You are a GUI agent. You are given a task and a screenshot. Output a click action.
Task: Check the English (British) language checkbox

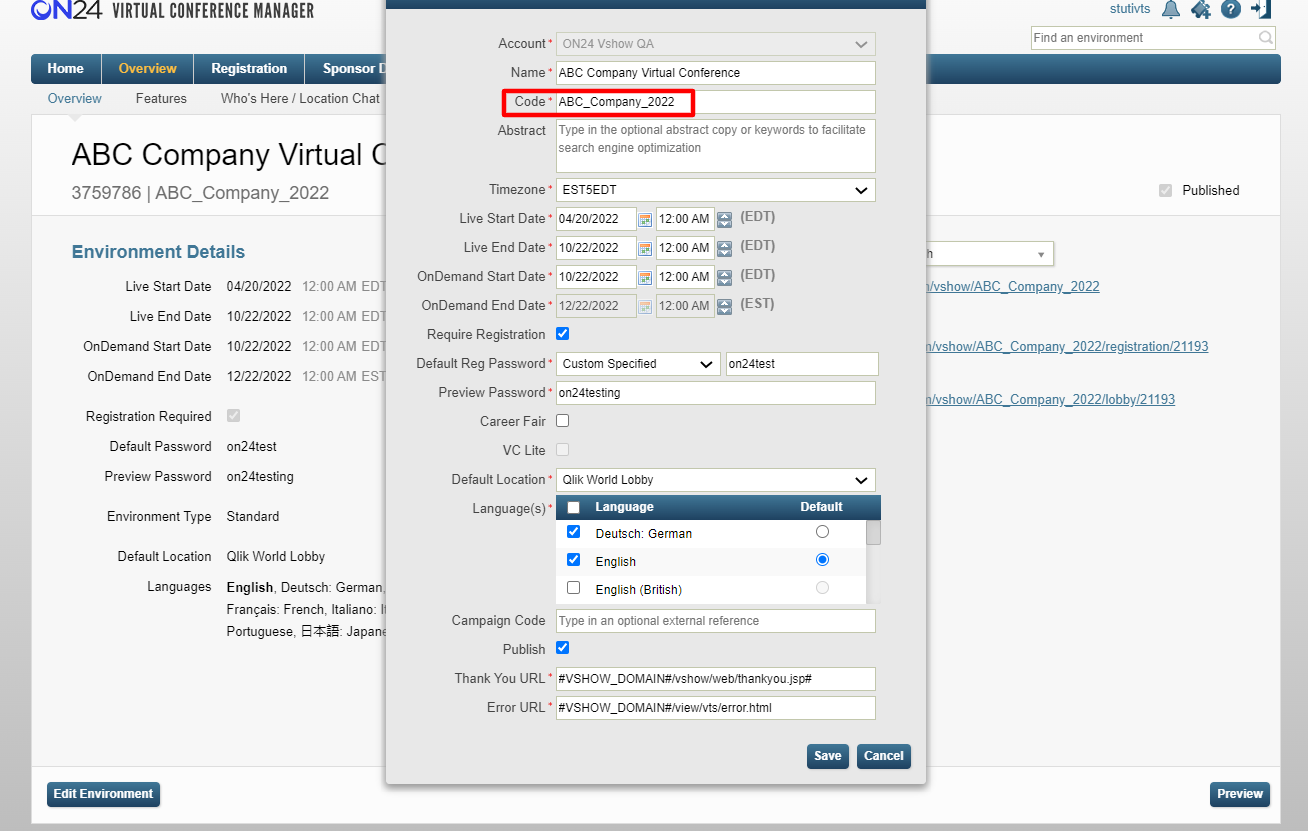click(x=574, y=588)
